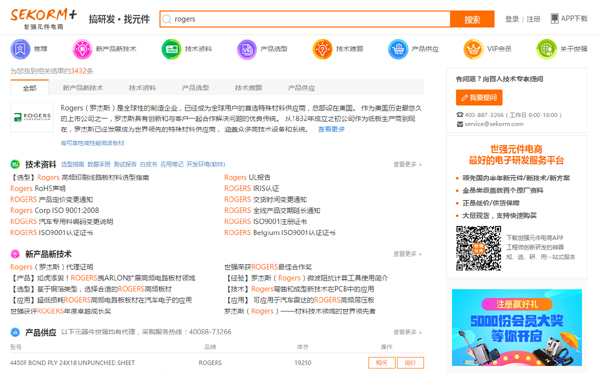Click the pink 新产品新技术 section icon
Screen dimensions: 600x373
coord(15,254)
